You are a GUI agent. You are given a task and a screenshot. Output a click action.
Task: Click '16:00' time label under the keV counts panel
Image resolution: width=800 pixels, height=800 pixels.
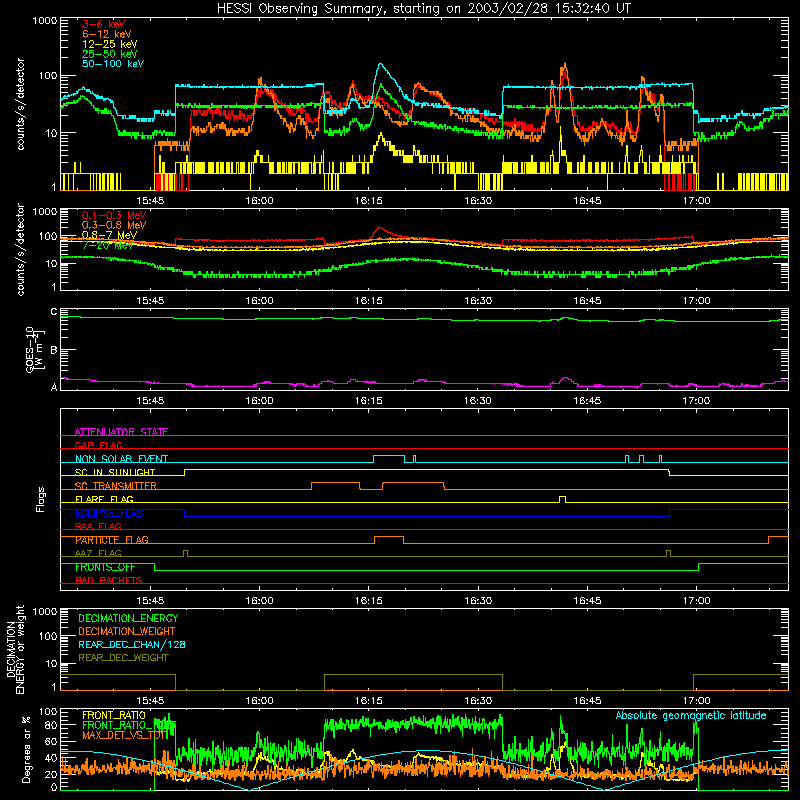tap(260, 201)
